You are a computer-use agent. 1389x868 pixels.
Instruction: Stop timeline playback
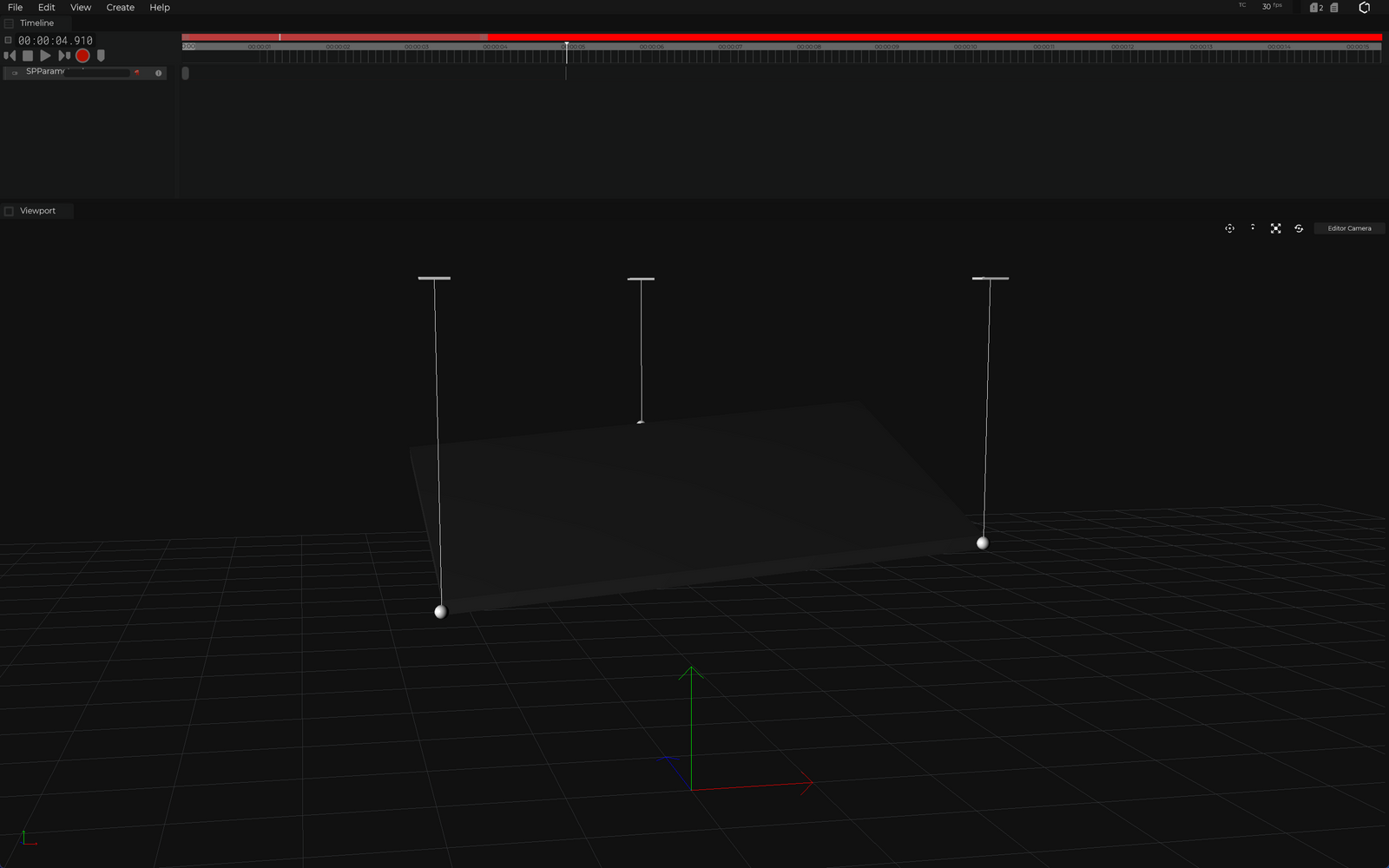coord(28,56)
